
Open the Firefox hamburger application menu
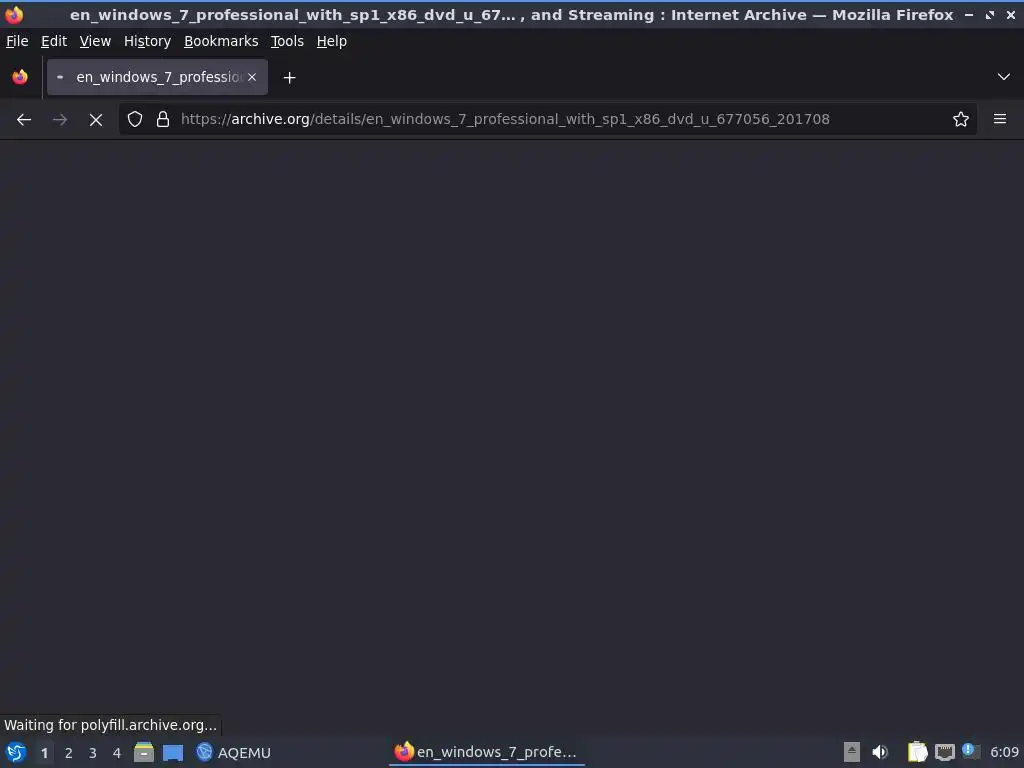(x=1000, y=120)
